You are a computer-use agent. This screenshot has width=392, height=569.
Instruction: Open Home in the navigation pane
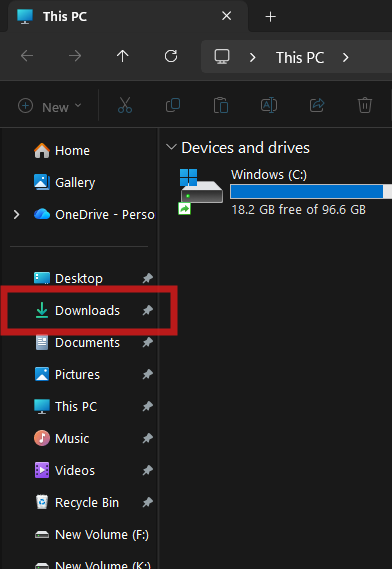tap(62, 150)
